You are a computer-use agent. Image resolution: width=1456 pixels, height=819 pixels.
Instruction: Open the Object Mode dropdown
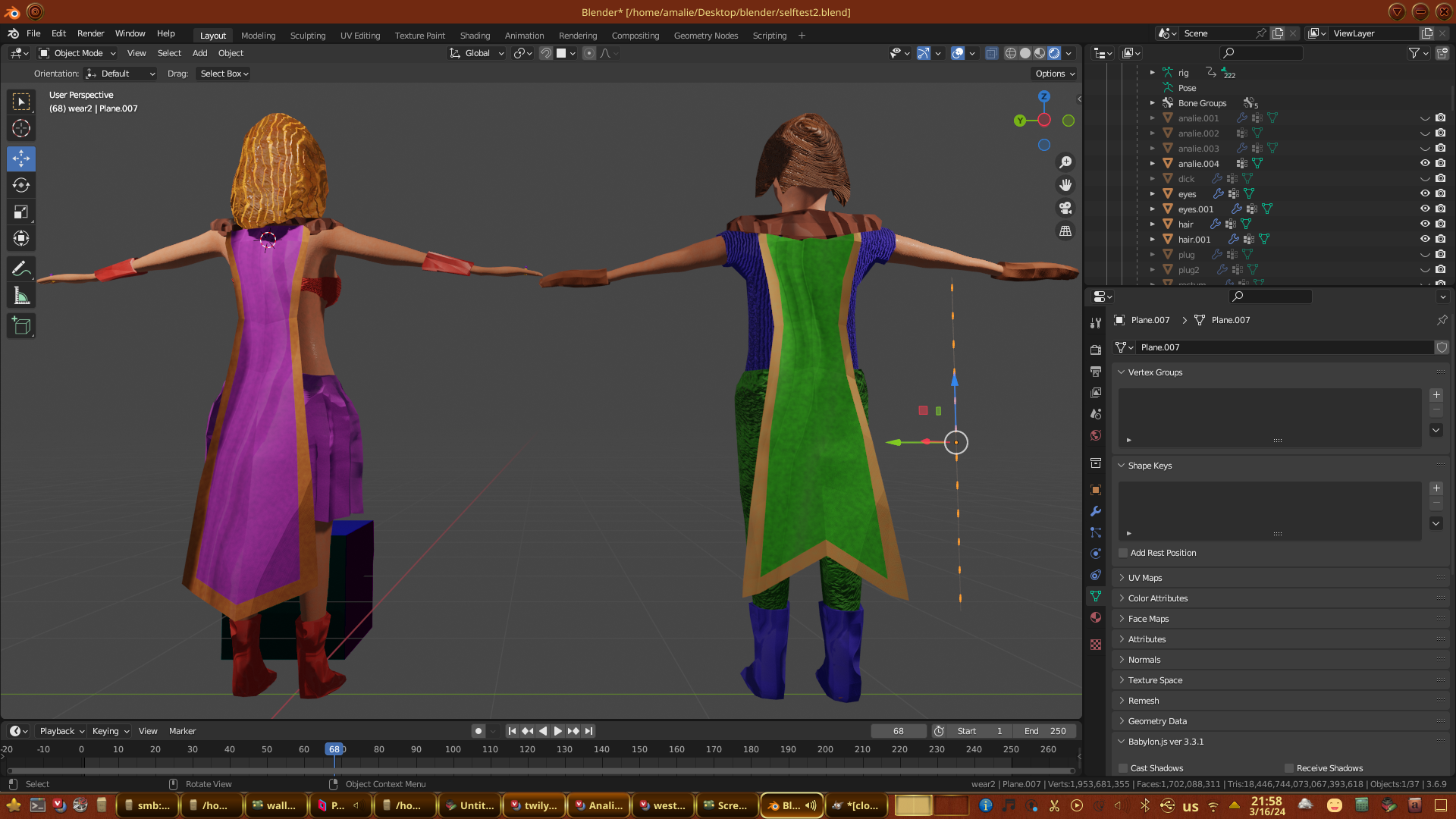pyautogui.click(x=77, y=53)
